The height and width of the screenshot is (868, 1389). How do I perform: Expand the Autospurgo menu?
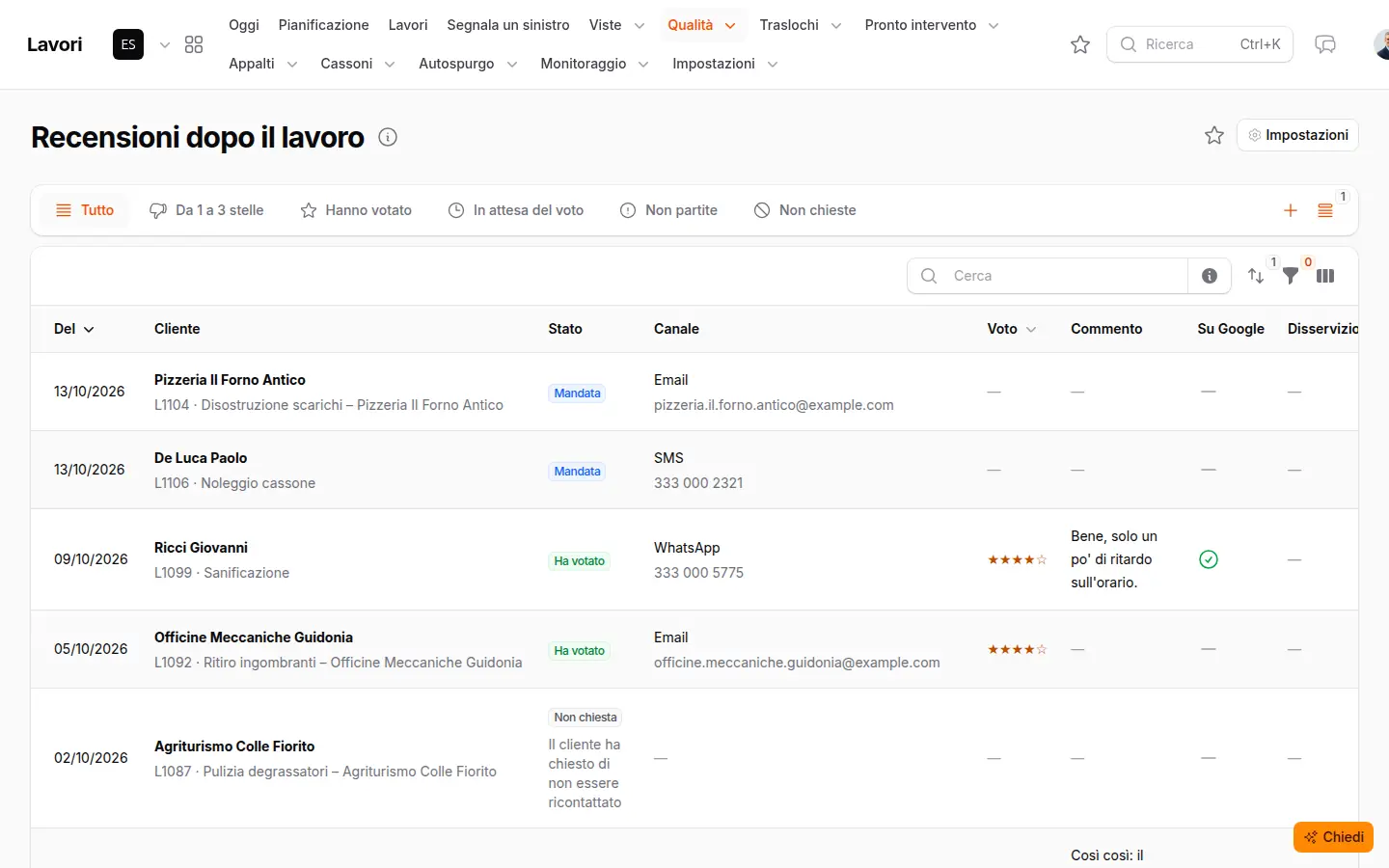[x=468, y=64]
